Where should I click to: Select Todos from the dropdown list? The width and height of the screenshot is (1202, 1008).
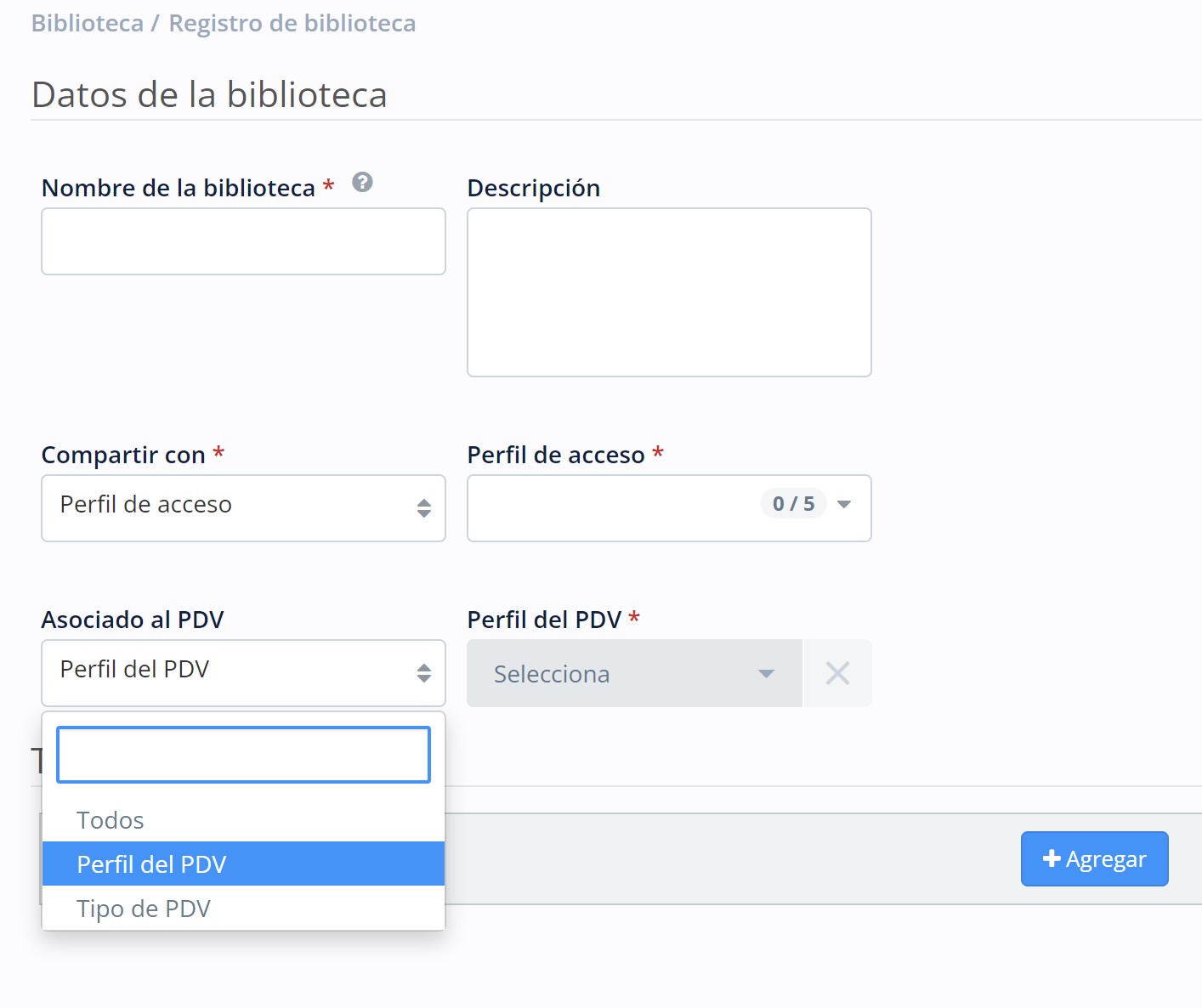coord(111,820)
